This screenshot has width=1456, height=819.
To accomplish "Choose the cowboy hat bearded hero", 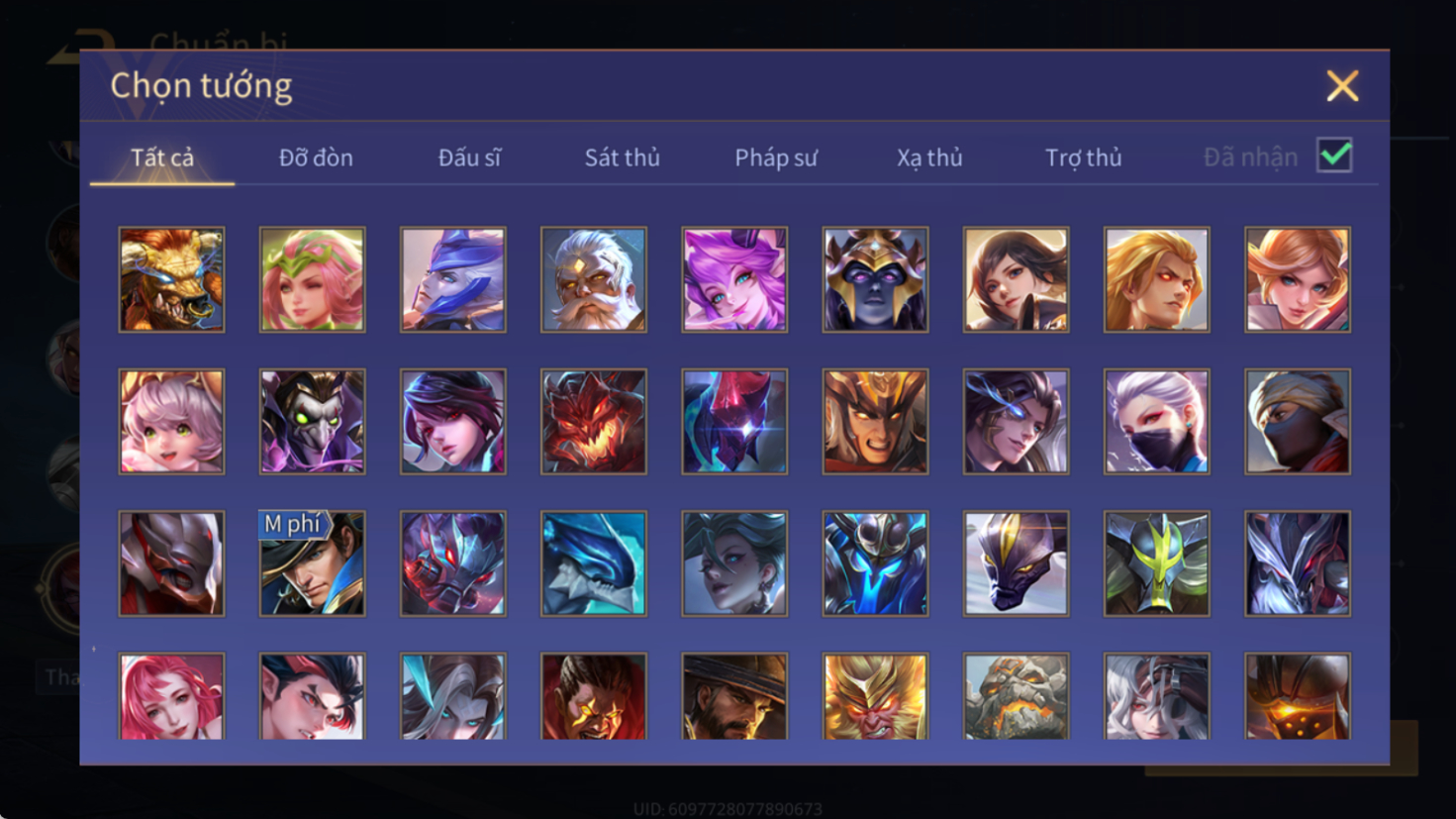I will click(734, 696).
